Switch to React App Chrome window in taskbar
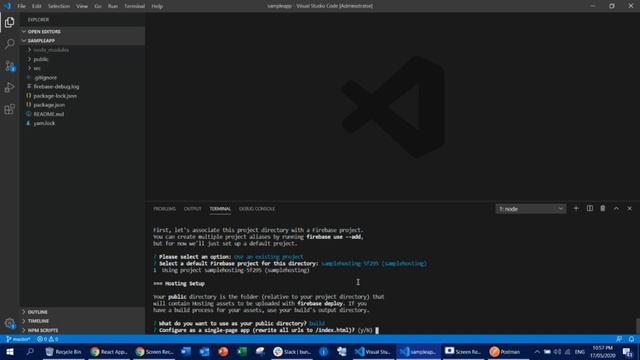This screenshot has width=640, height=360. (109, 352)
